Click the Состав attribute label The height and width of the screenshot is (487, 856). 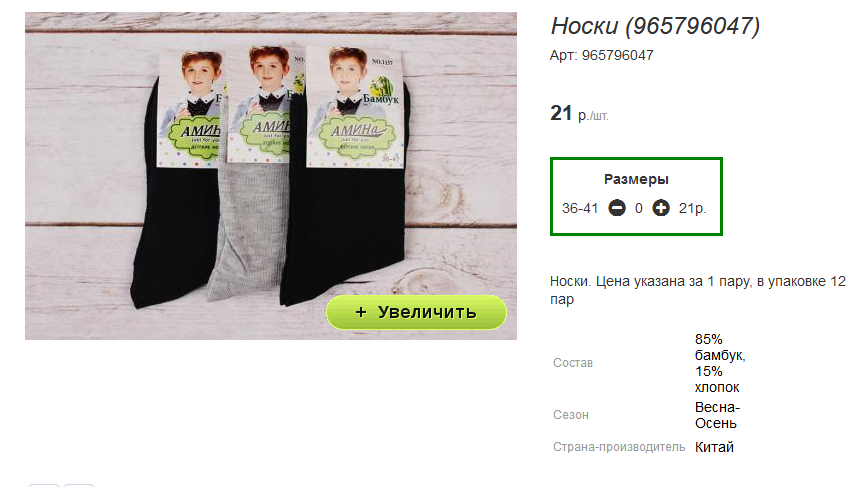pyautogui.click(x=573, y=363)
